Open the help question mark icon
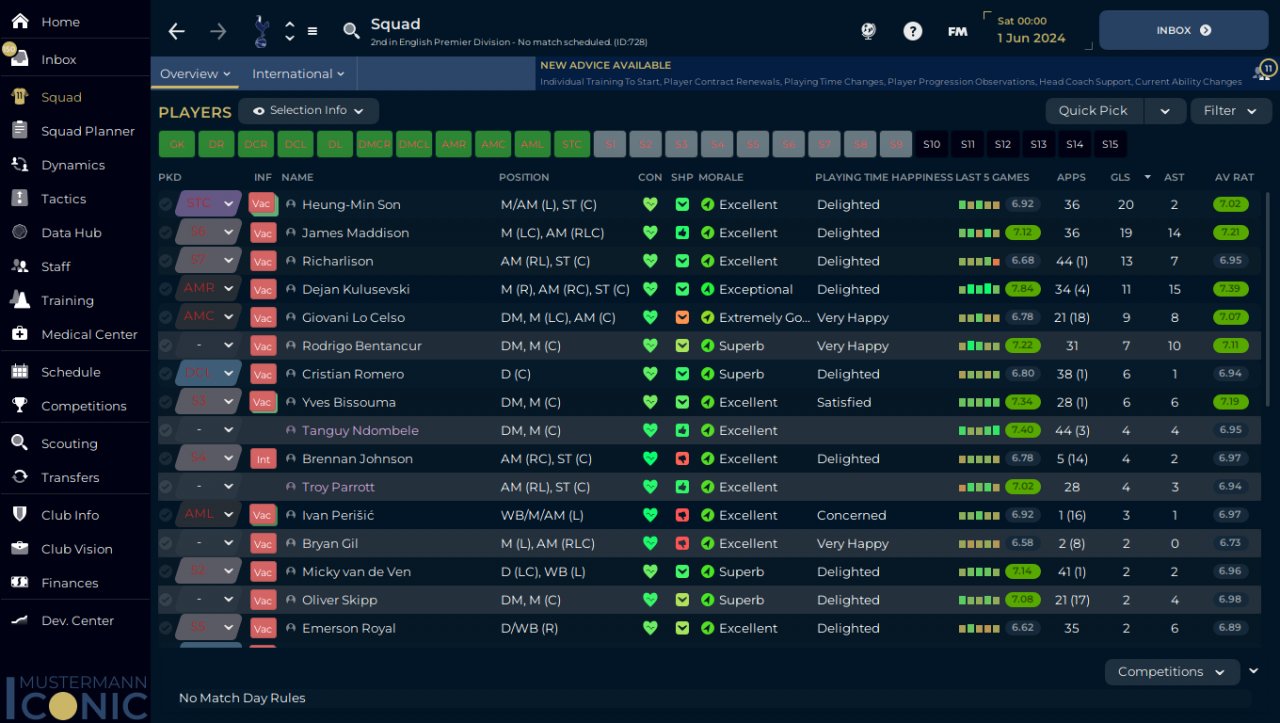Screen dimensions: 1280x723 coord(912,31)
